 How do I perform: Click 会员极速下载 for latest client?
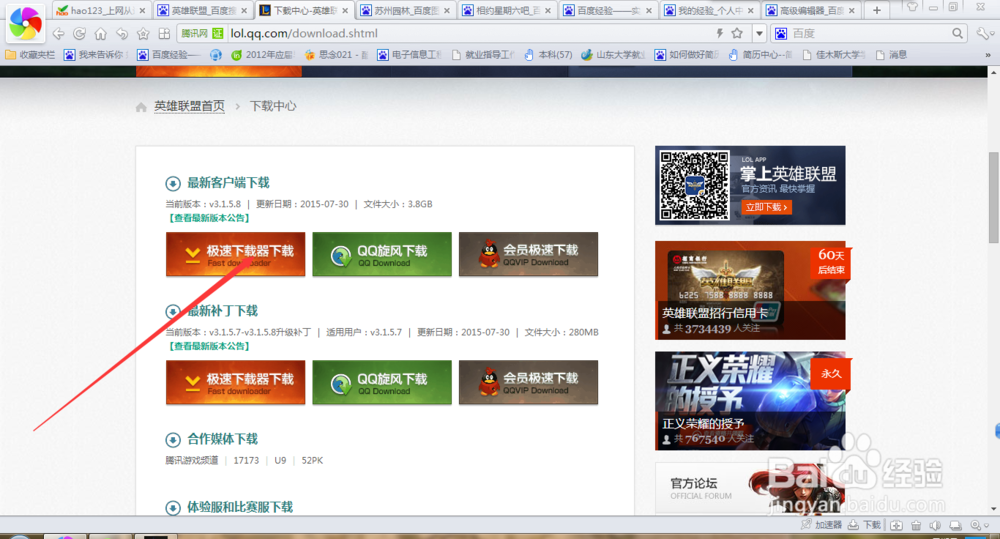pyautogui.click(x=528, y=254)
